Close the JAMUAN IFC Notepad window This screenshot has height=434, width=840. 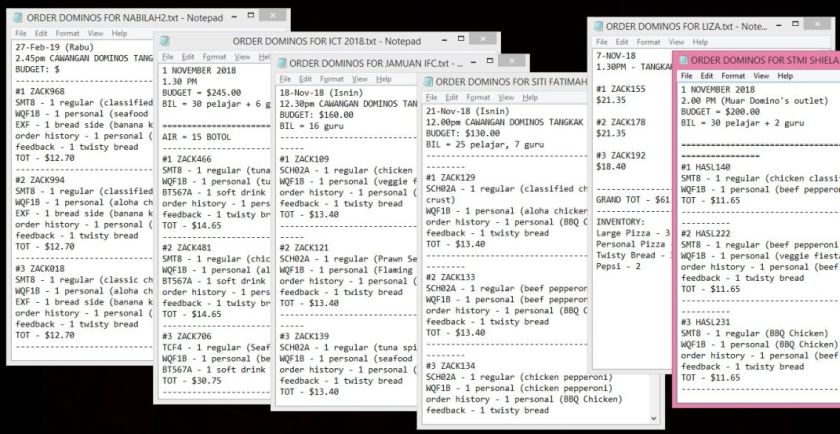[512, 61]
